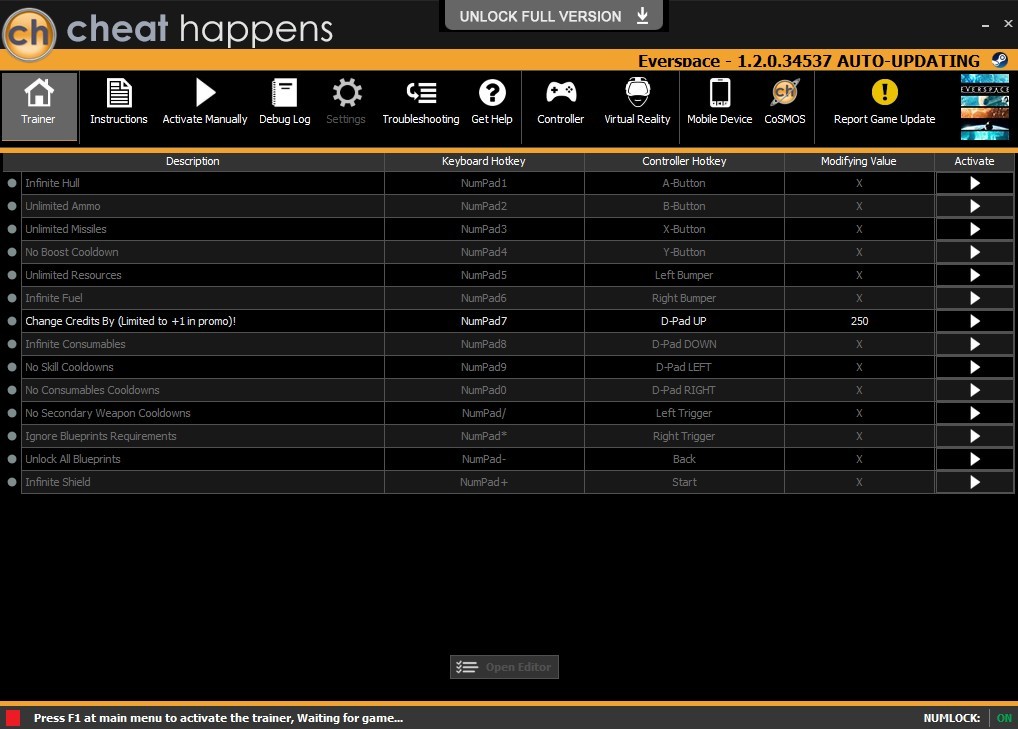1018x729 pixels.
Task: Launch the CoSMOS tool icon
Action: [784, 95]
